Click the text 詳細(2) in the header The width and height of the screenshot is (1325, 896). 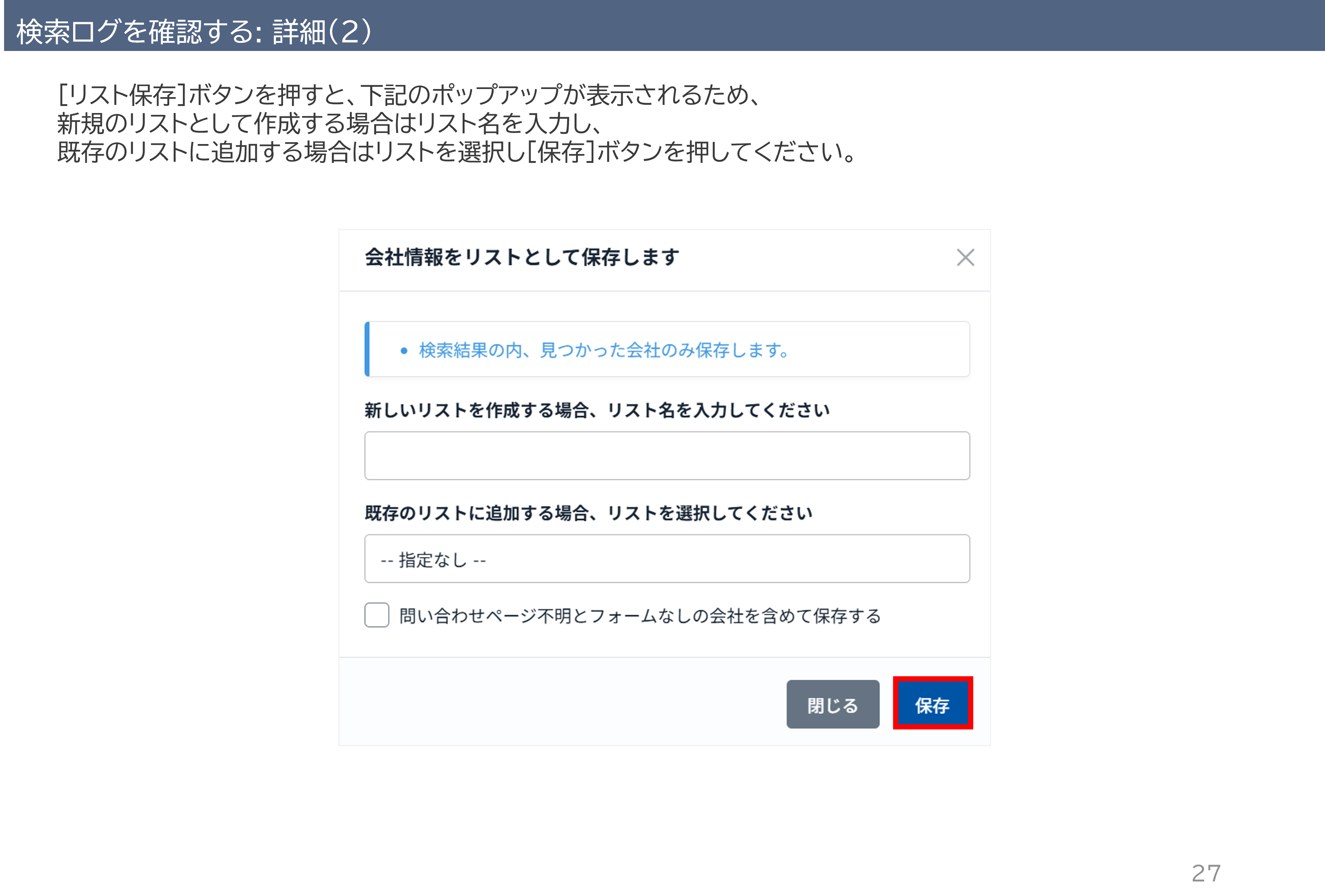click(x=322, y=31)
